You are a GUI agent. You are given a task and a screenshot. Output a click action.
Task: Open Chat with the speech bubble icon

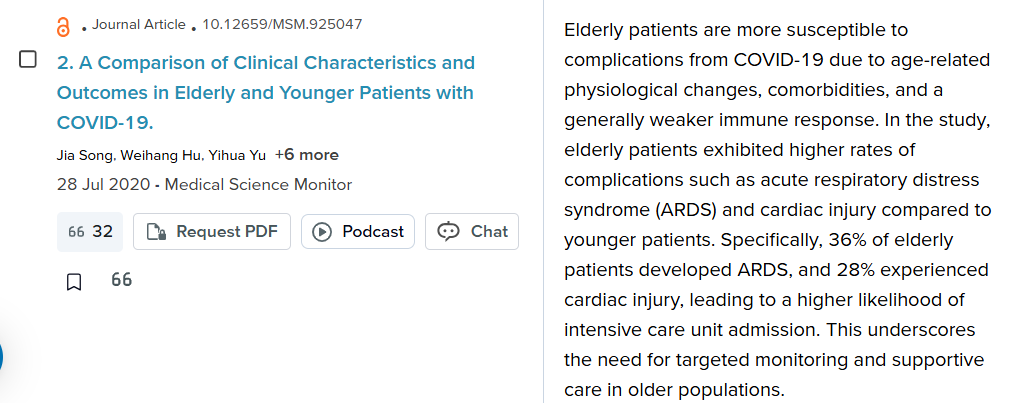[472, 232]
